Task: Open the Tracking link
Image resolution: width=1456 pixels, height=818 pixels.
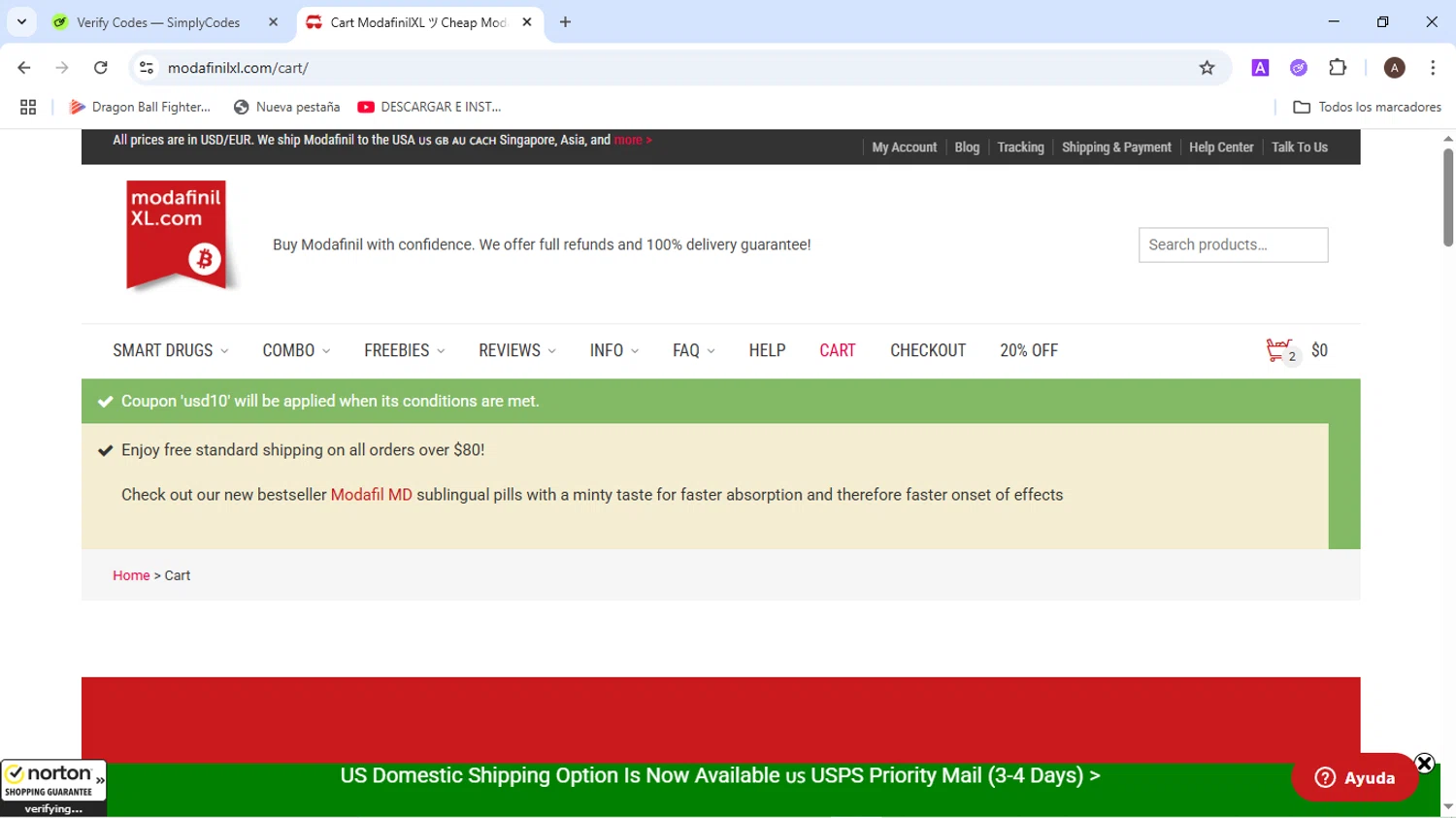Action: click(x=1020, y=147)
